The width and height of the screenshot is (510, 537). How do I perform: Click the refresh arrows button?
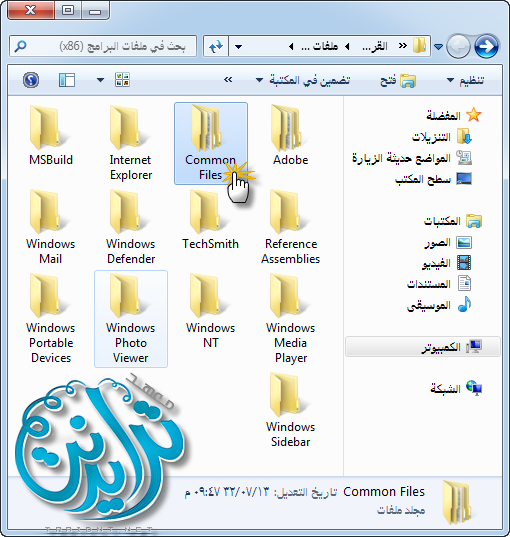click(216, 46)
